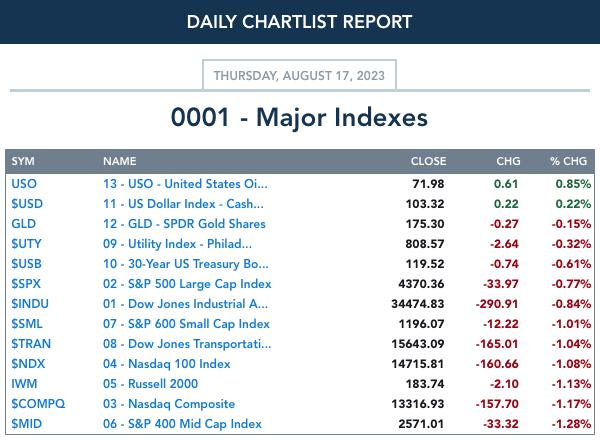The width and height of the screenshot is (600, 441).
Task: Click the Thursday, August 17, 2023 date box
Action: pyautogui.click(x=299, y=75)
